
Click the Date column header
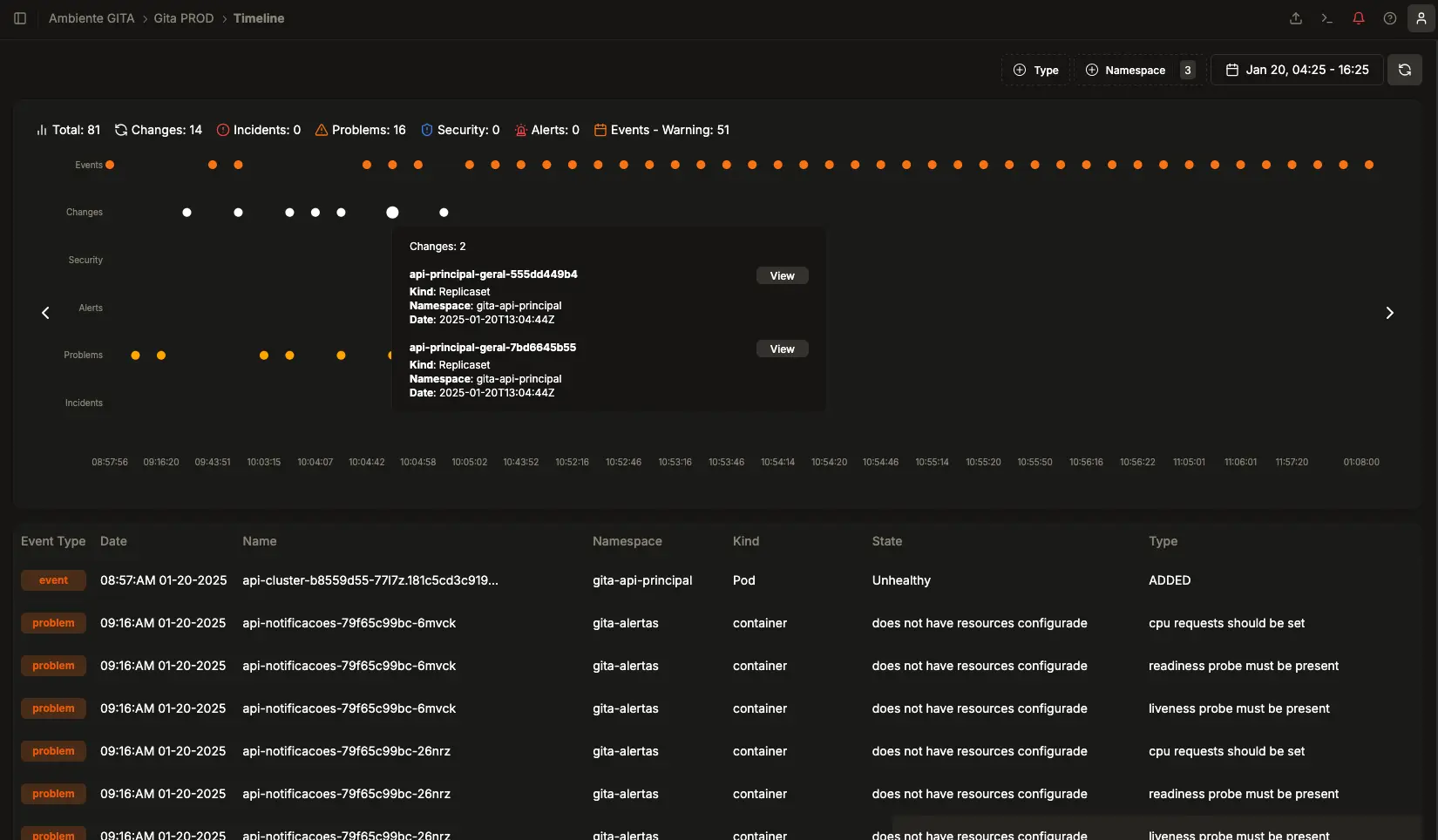[113, 541]
